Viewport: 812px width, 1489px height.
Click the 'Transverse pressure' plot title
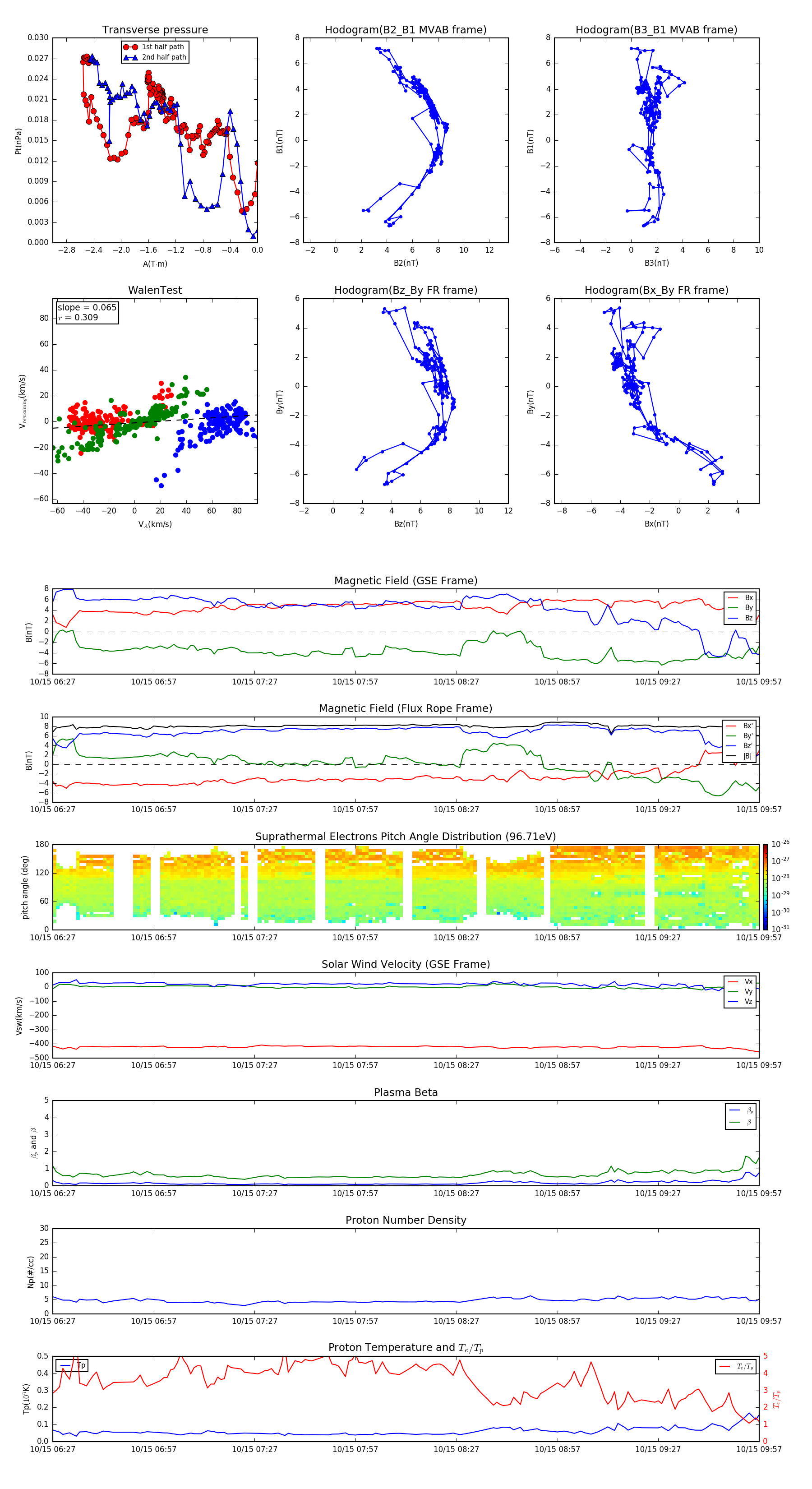pos(155,30)
